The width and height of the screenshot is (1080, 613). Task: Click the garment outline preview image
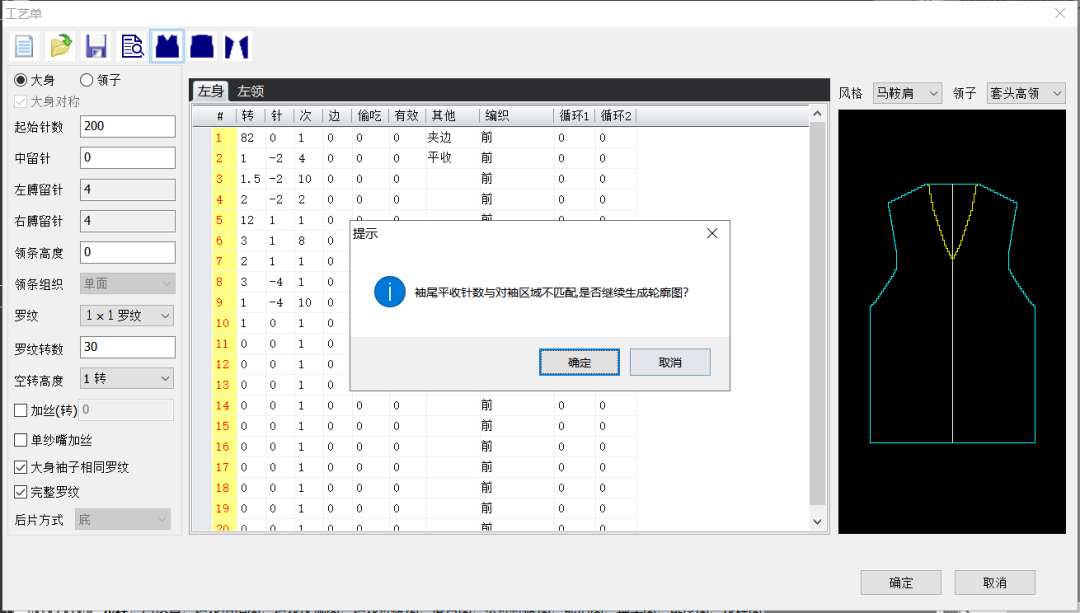pyautogui.click(x=952, y=321)
